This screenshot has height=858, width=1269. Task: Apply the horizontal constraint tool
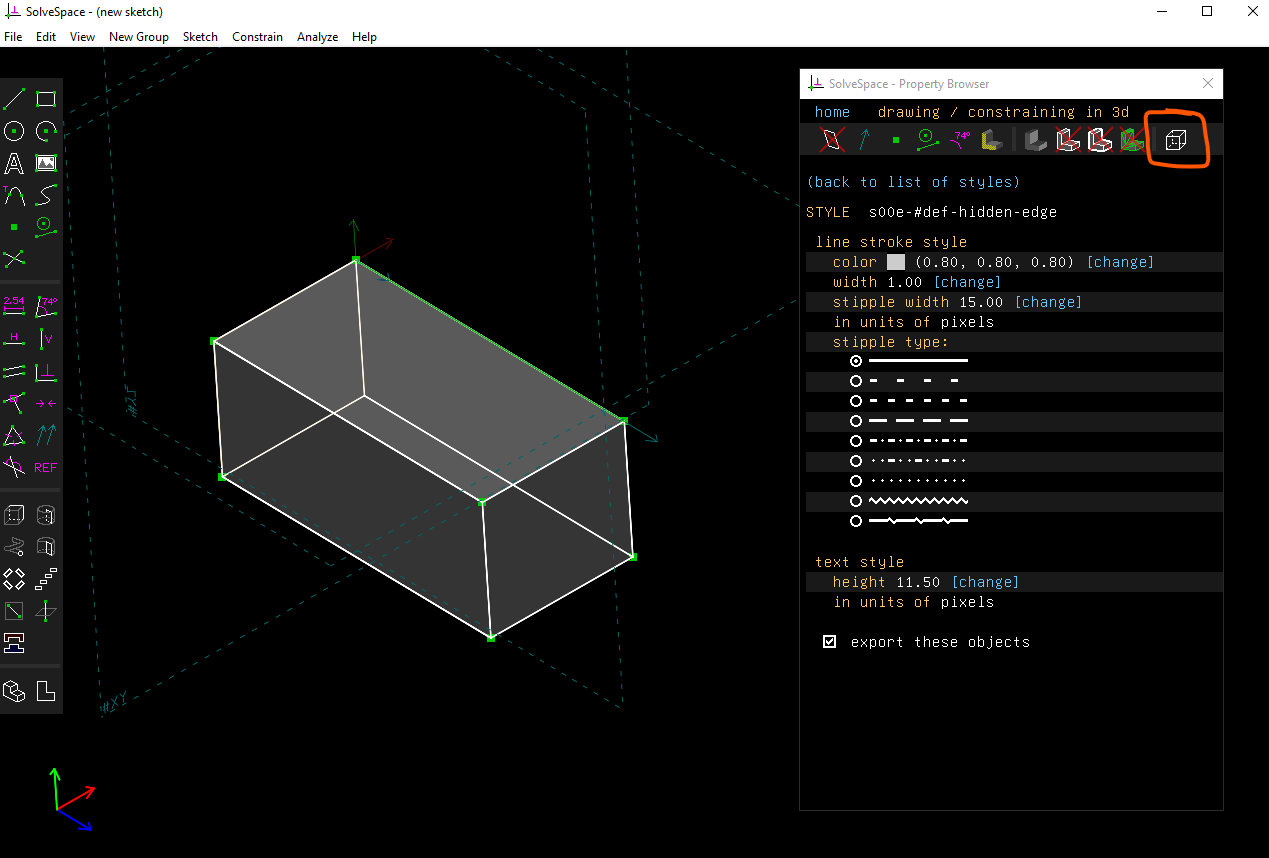14,339
